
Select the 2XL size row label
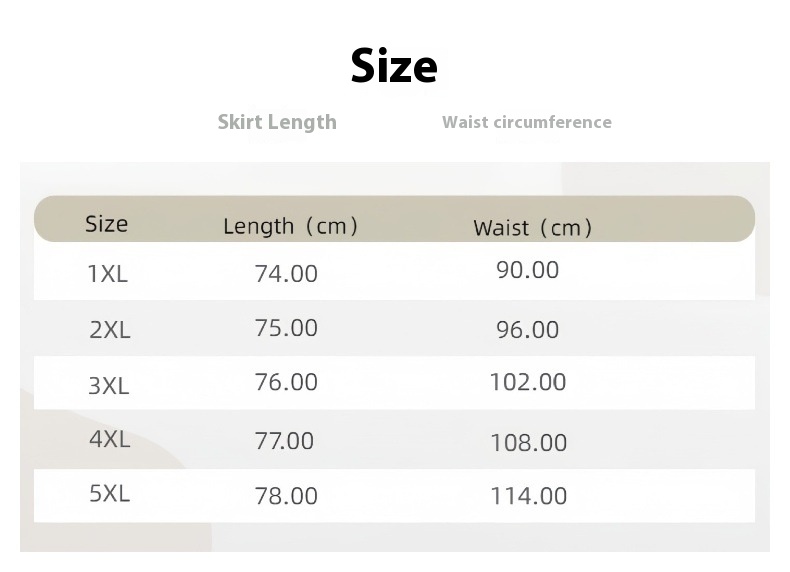pyautogui.click(x=110, y=329)
